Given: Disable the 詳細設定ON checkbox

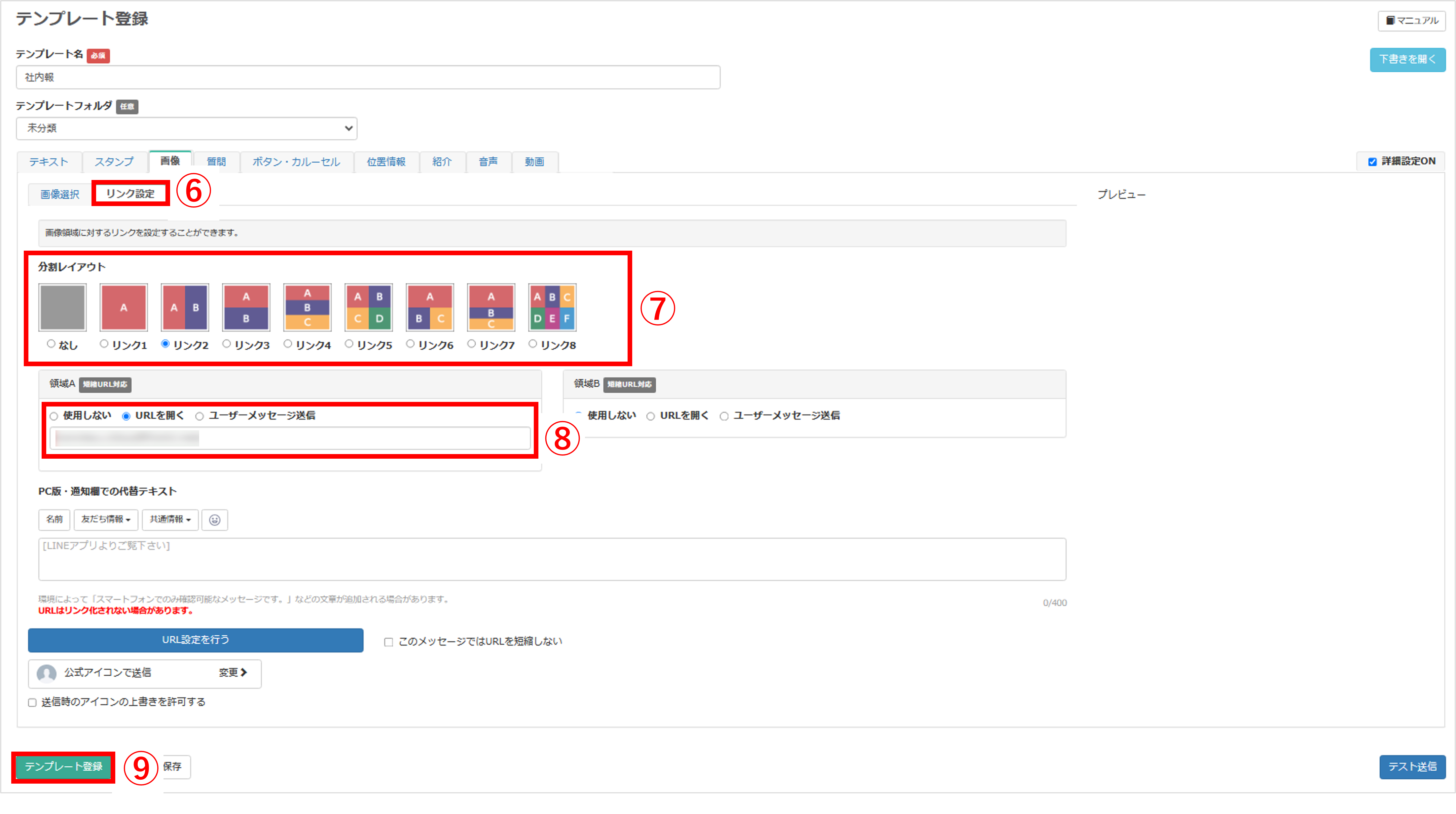Looking at the screenshot, I should tap(1372, 162).
